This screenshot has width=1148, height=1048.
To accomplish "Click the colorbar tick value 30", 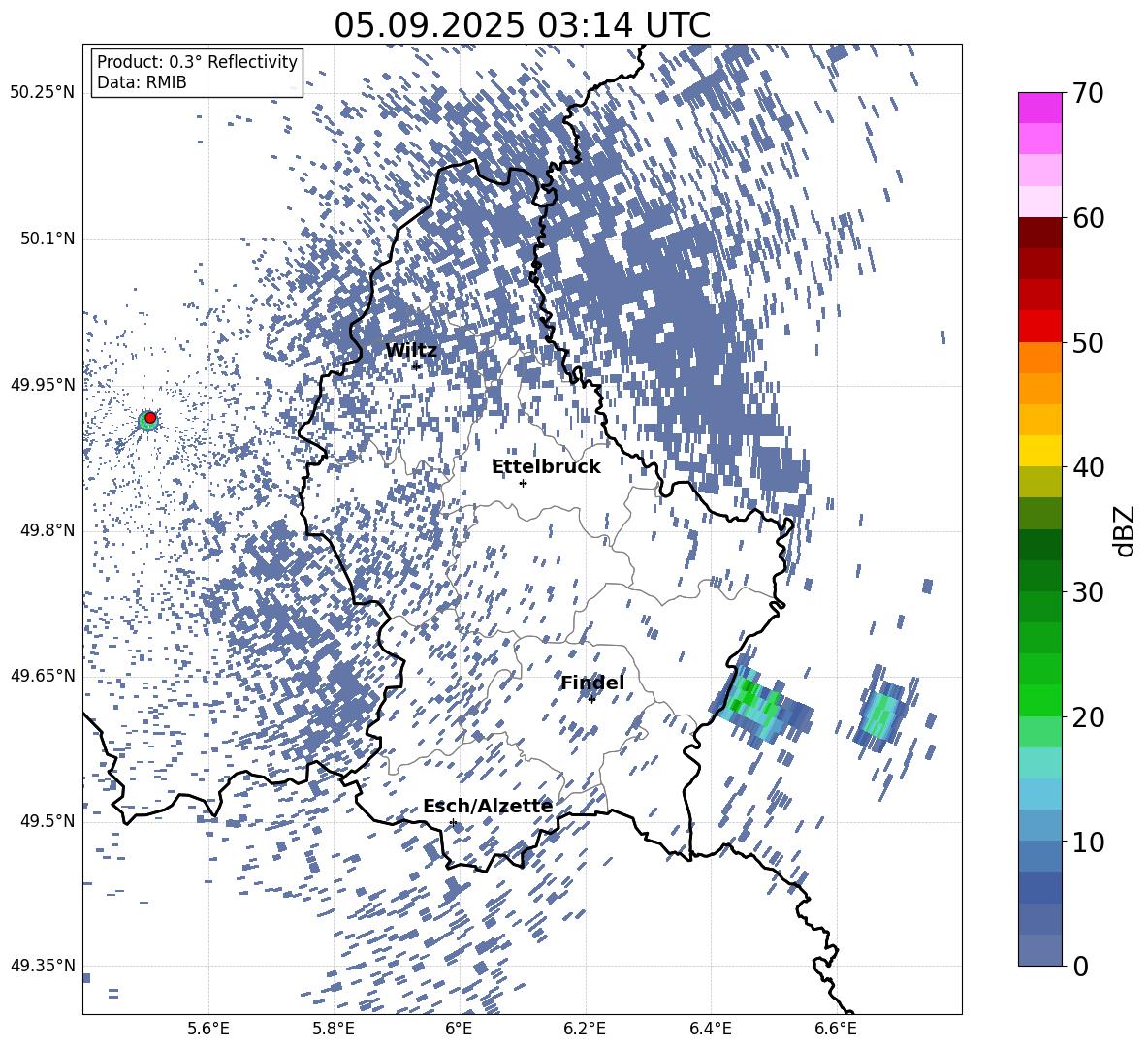I will tap(1088, 592).
